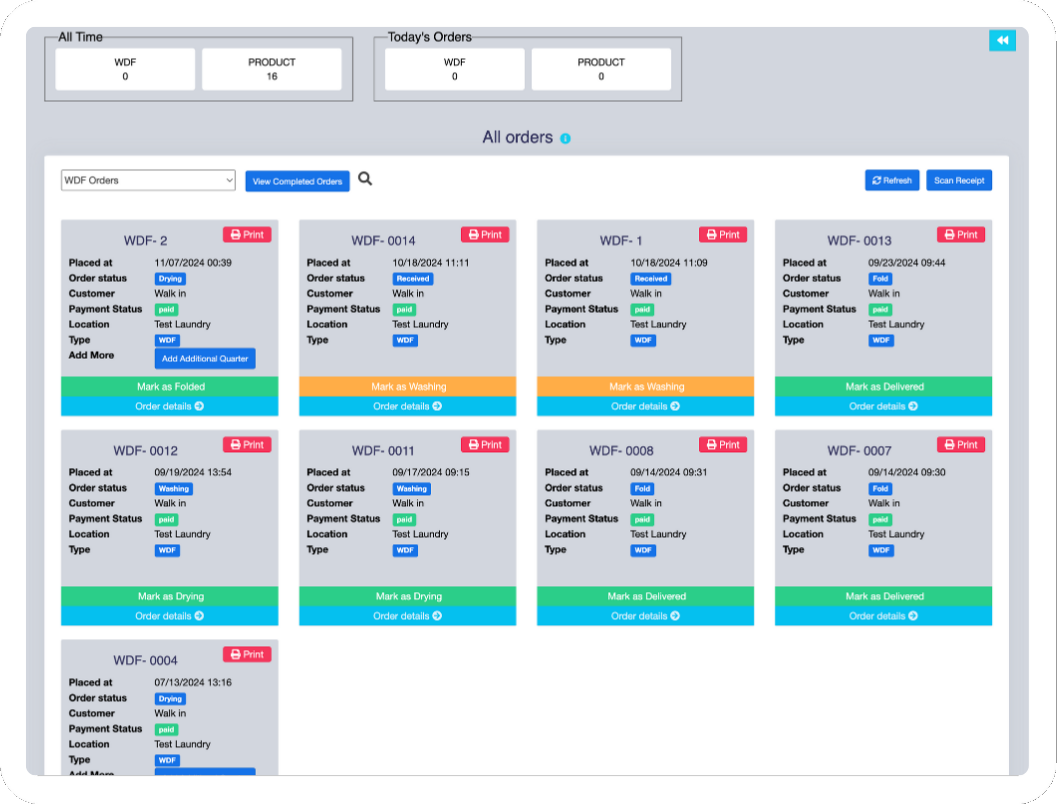The height and width of the screenshot is (804, 1057).
Task: Print order WDF- 0014
Action: [485, 234]
